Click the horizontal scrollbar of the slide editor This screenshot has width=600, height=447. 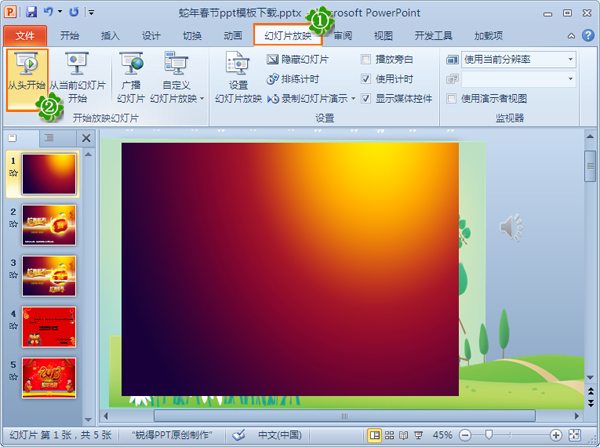(x=344, y=416)
